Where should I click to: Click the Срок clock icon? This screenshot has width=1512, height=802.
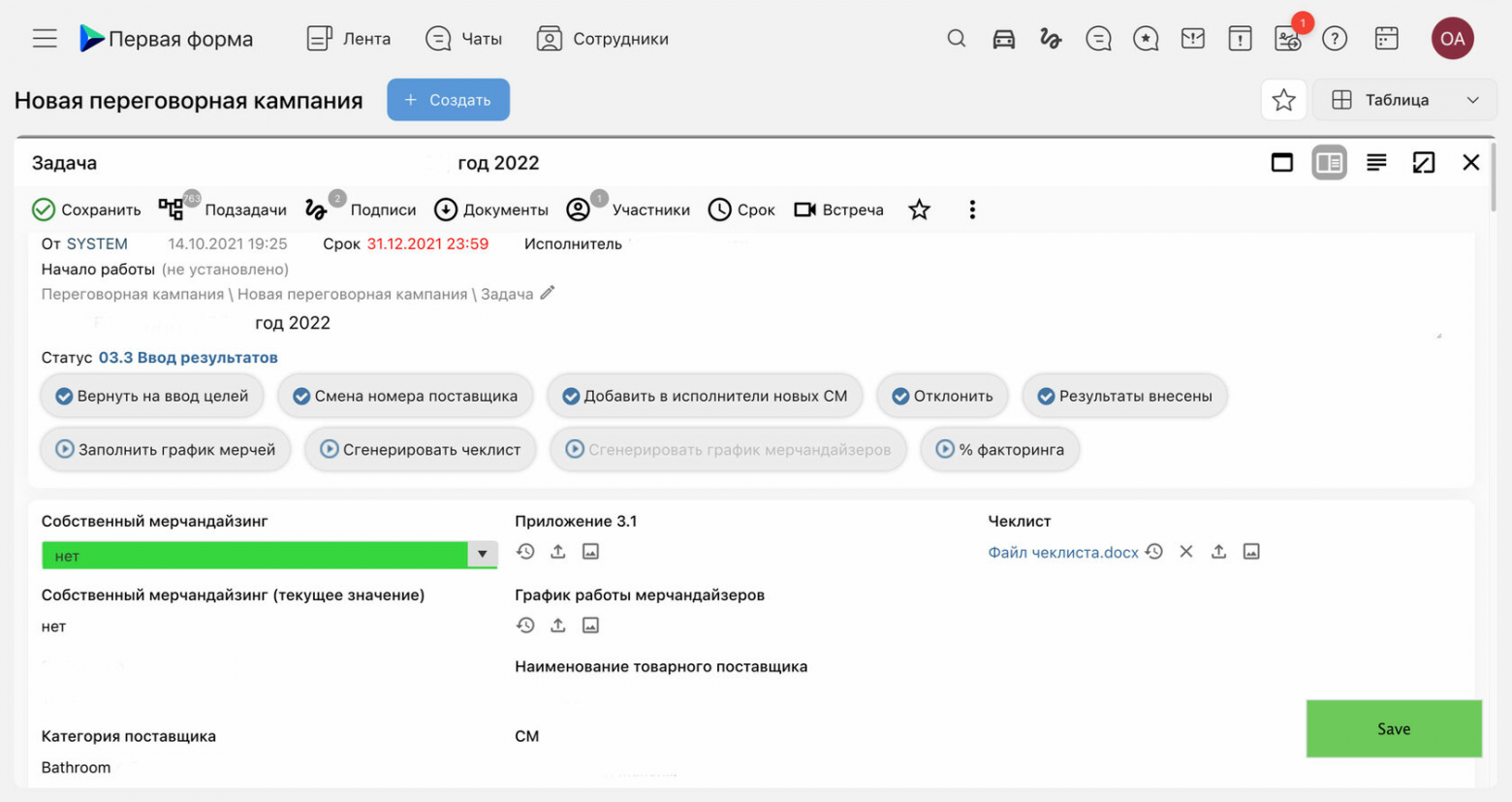tap(718, 209)
